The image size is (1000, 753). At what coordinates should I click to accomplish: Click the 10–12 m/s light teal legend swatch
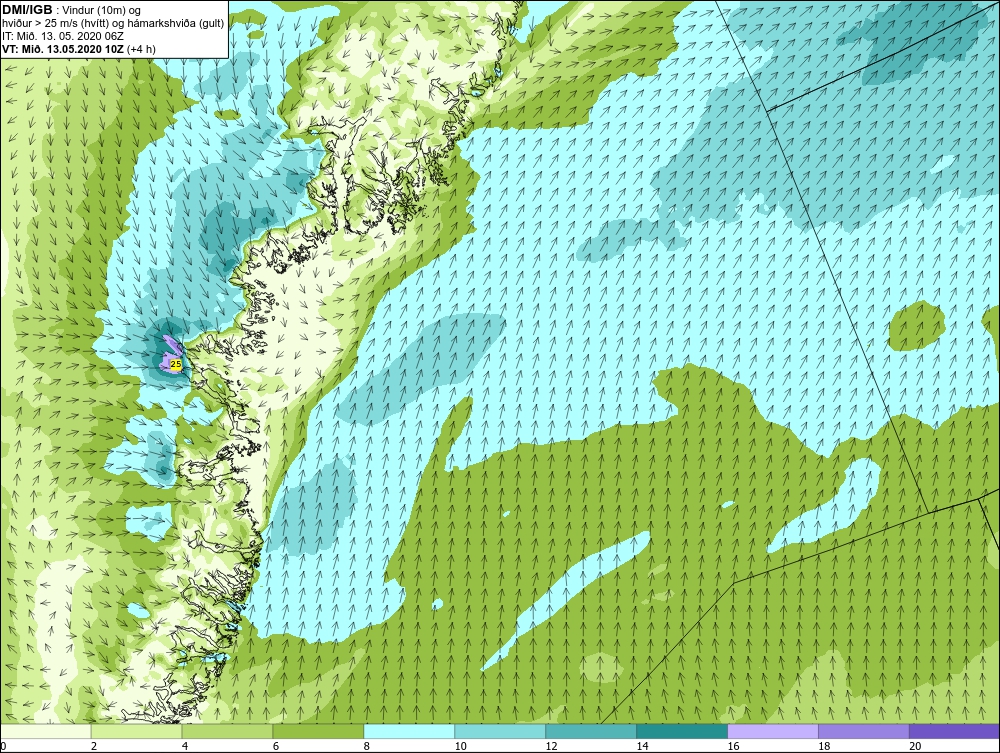(500, 731)
